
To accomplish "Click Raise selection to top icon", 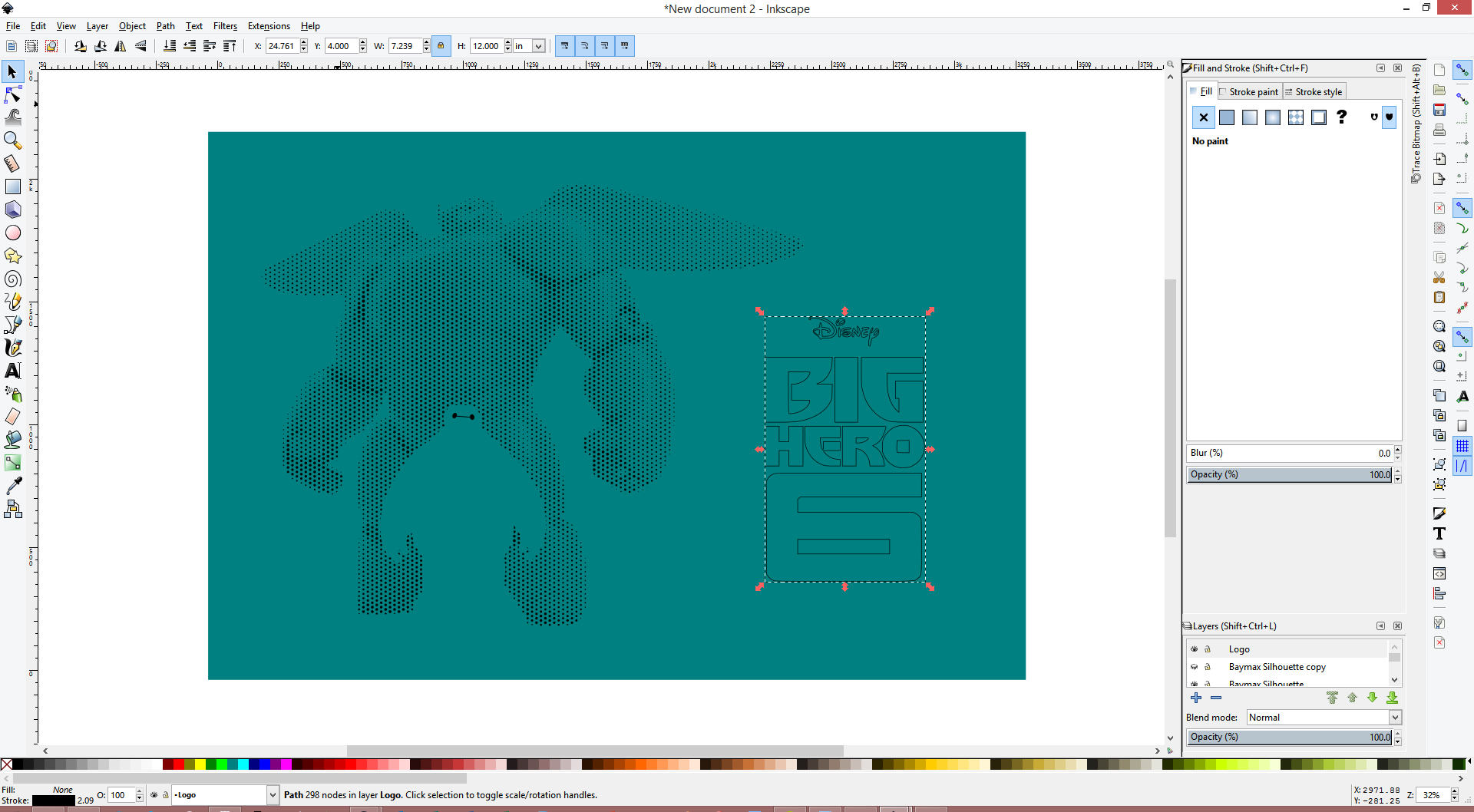I will coord(230,46).
